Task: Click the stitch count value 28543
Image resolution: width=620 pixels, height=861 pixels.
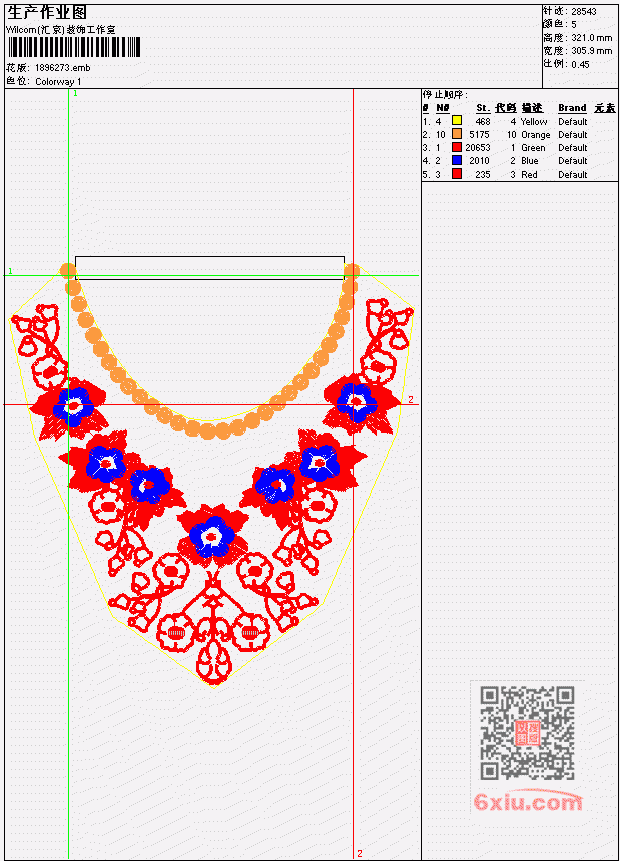Action: click(x=584, y=11)
